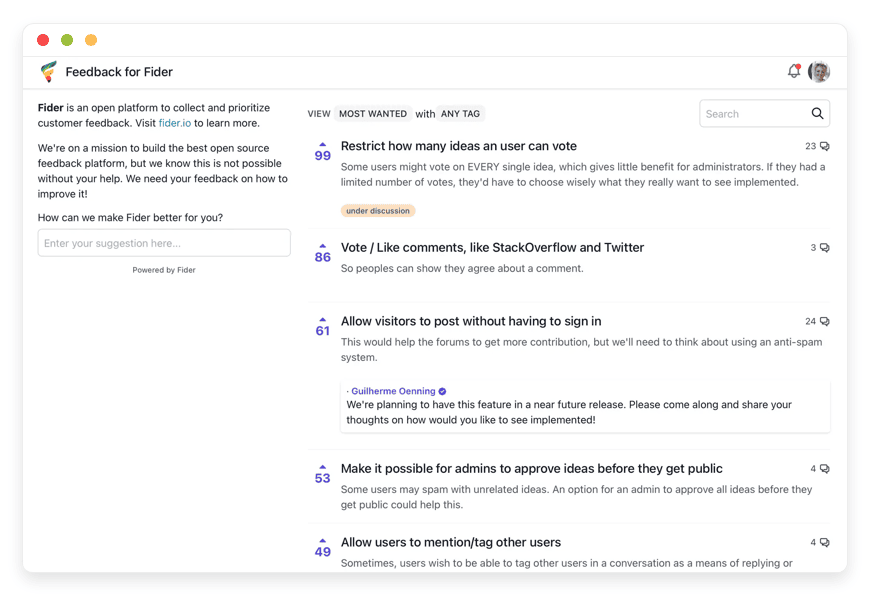Open the notifications bell icon
The image size is (870, 595).
pos(794,71)
